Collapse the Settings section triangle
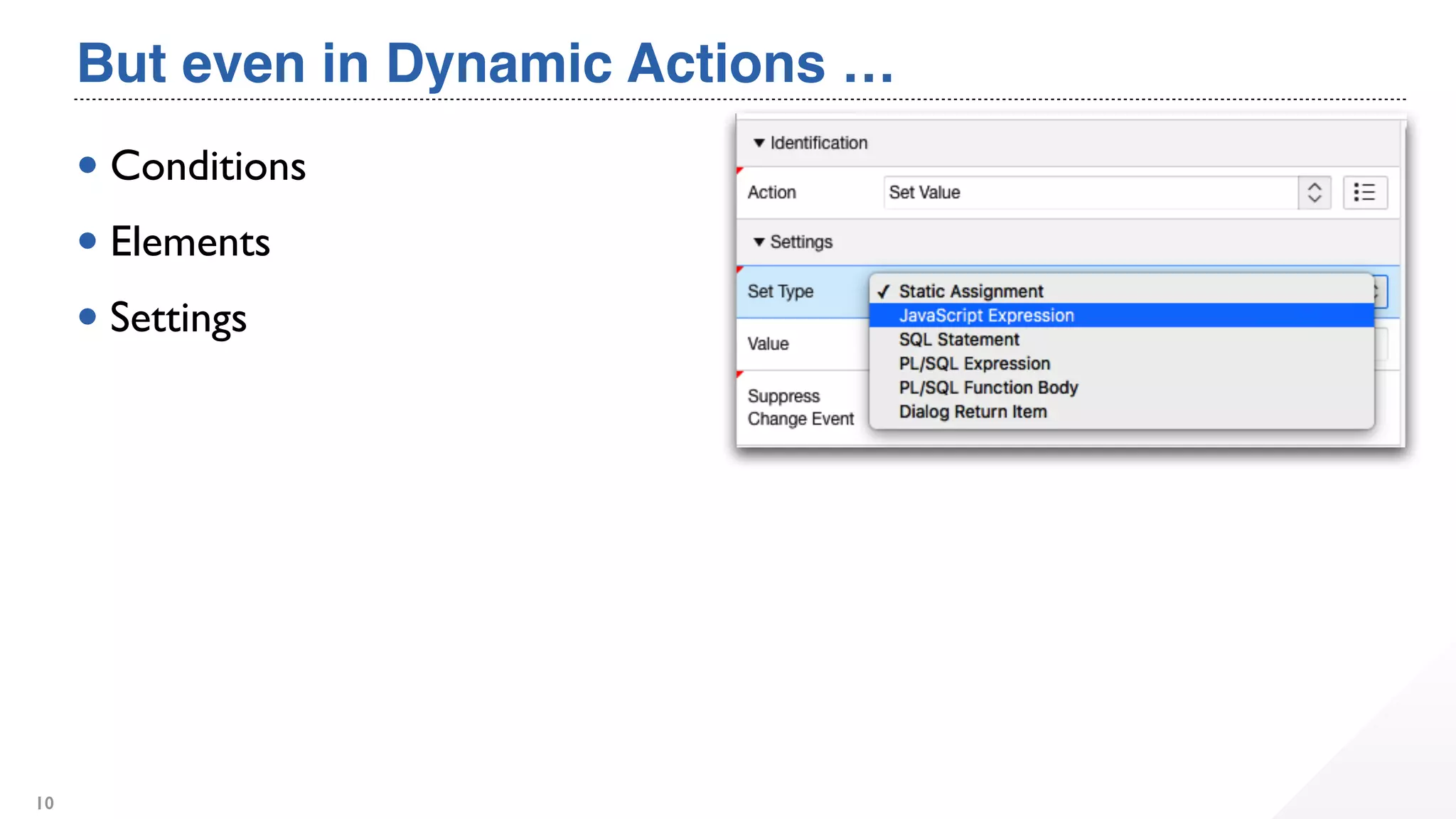The image size is (1456, 819). point(759,242)
